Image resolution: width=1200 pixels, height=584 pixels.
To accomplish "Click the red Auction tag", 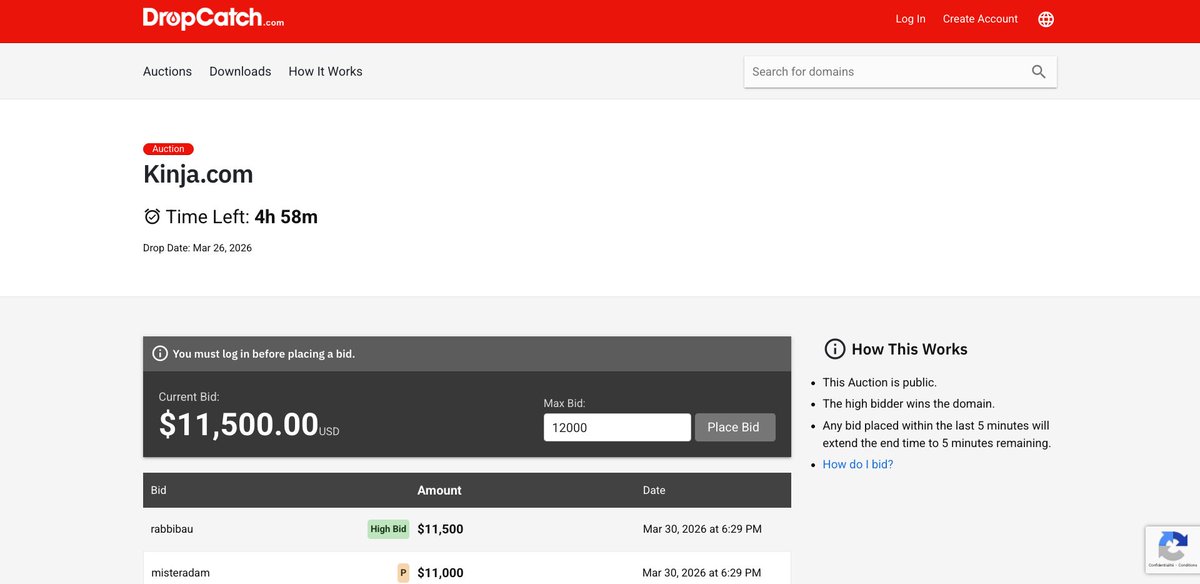I will (x=168, y=149).
